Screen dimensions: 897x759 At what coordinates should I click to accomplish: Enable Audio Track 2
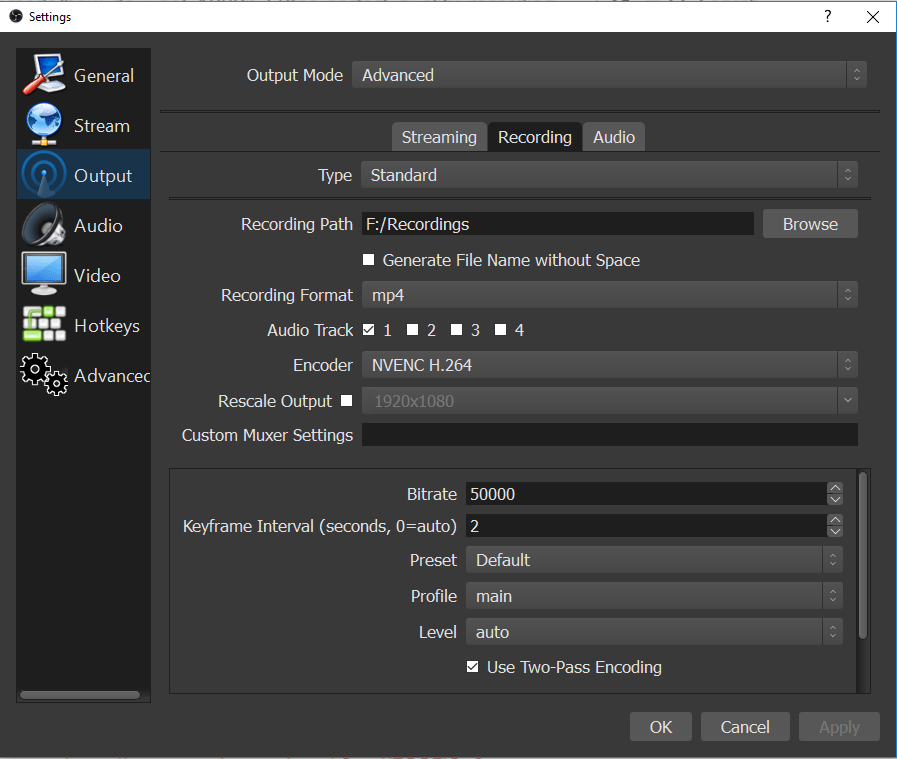(x=414, y=329)
